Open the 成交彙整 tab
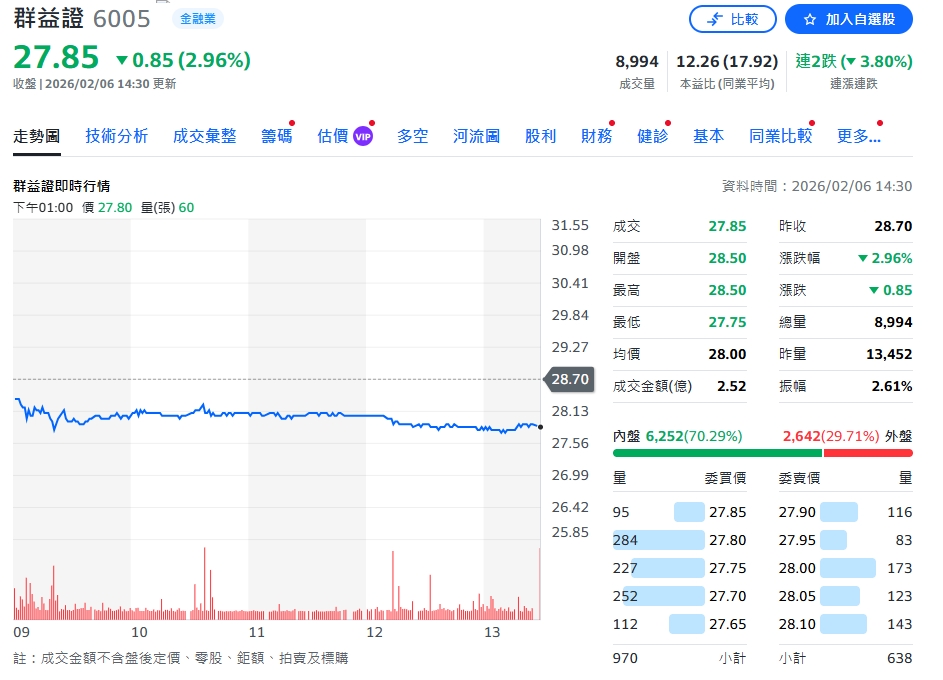The height and width of the screenshot is (680, 943). 204,136
